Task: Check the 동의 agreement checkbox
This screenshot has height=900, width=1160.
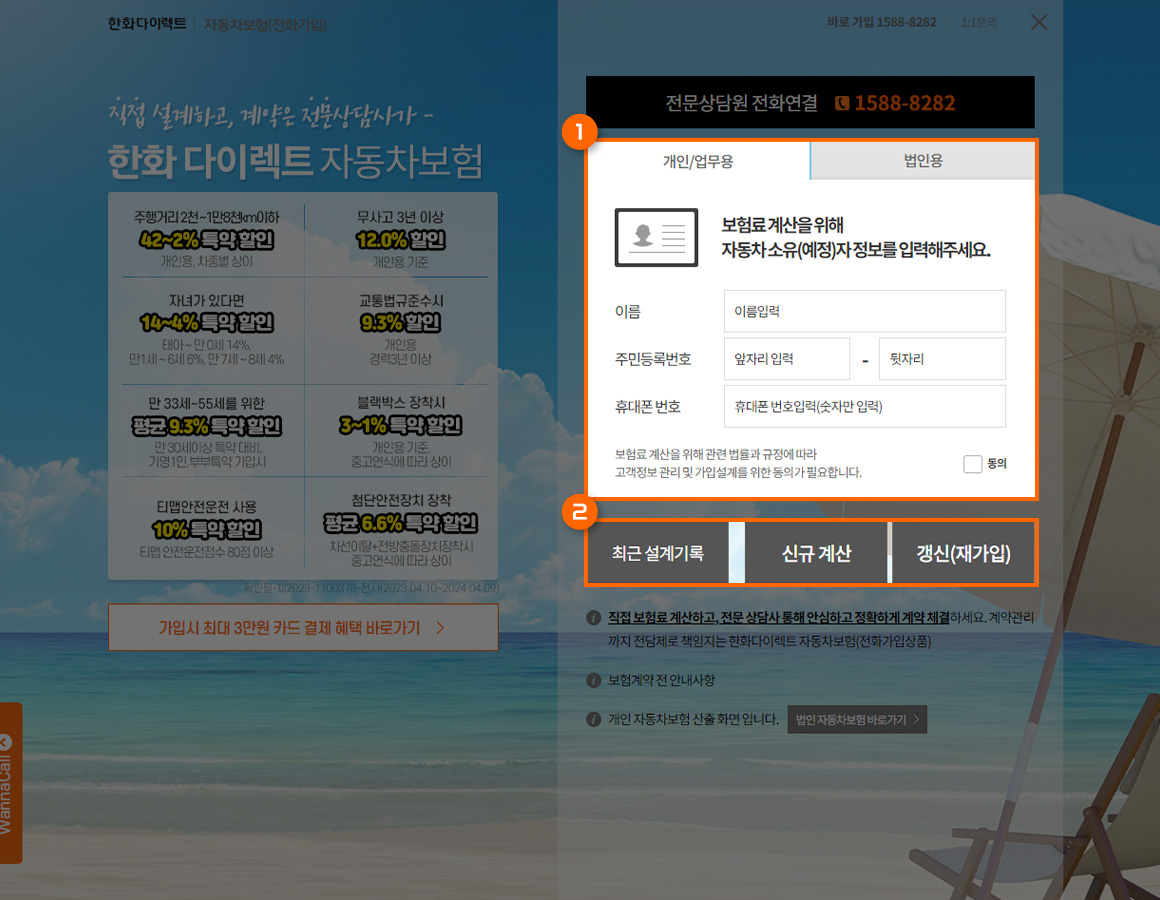Action: (973, 464)
